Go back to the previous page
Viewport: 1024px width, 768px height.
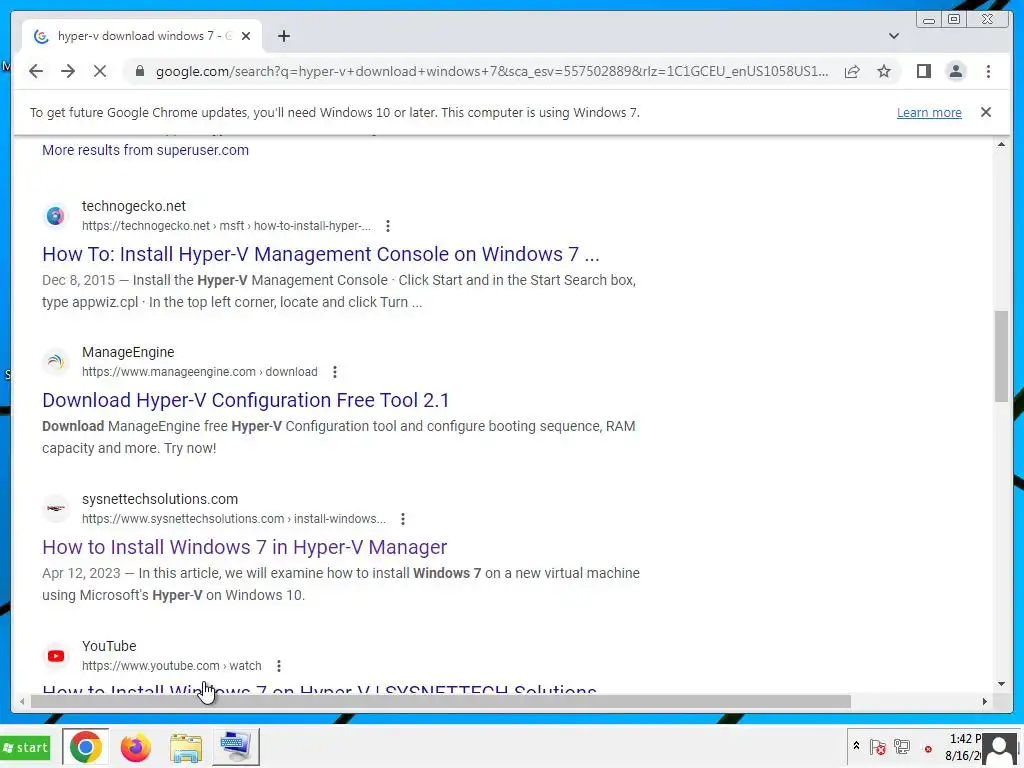click(x=36, y=71)
